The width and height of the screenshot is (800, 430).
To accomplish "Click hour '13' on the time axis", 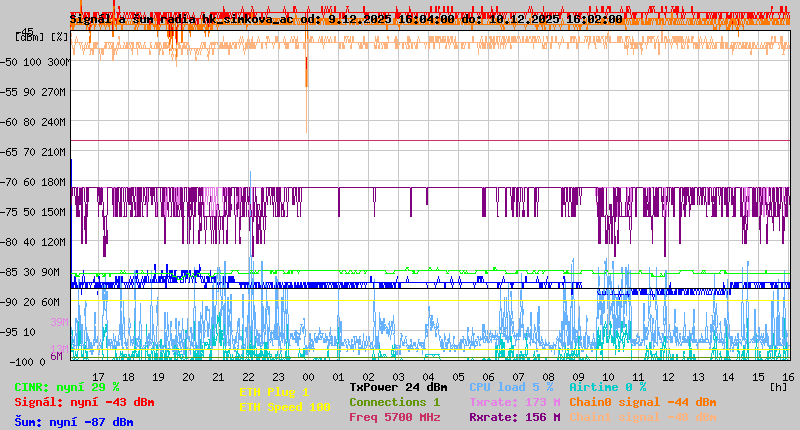I will tap(698, 377).
